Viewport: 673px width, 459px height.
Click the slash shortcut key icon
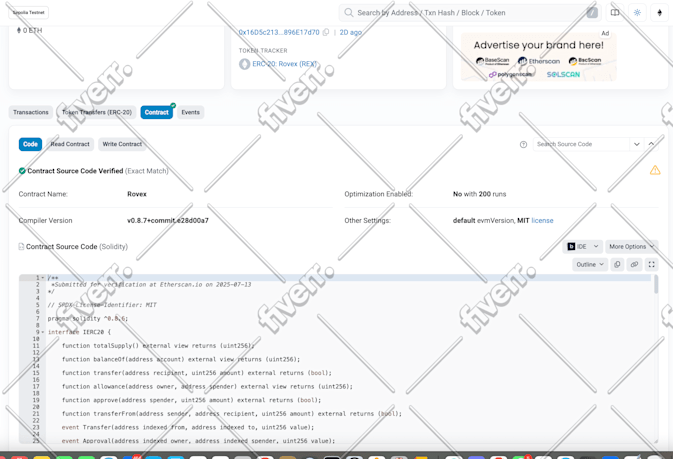[x=592, y=13]
